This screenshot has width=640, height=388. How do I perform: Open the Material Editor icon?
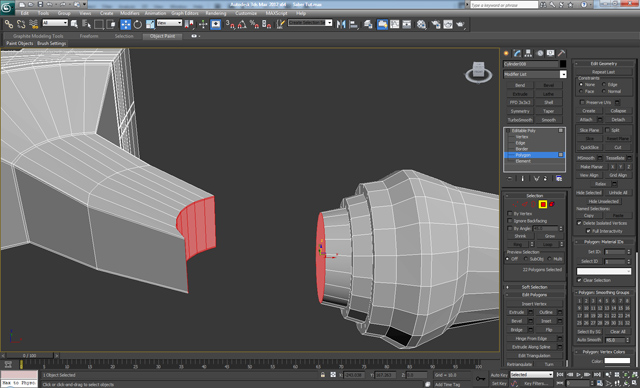[422, 24]
